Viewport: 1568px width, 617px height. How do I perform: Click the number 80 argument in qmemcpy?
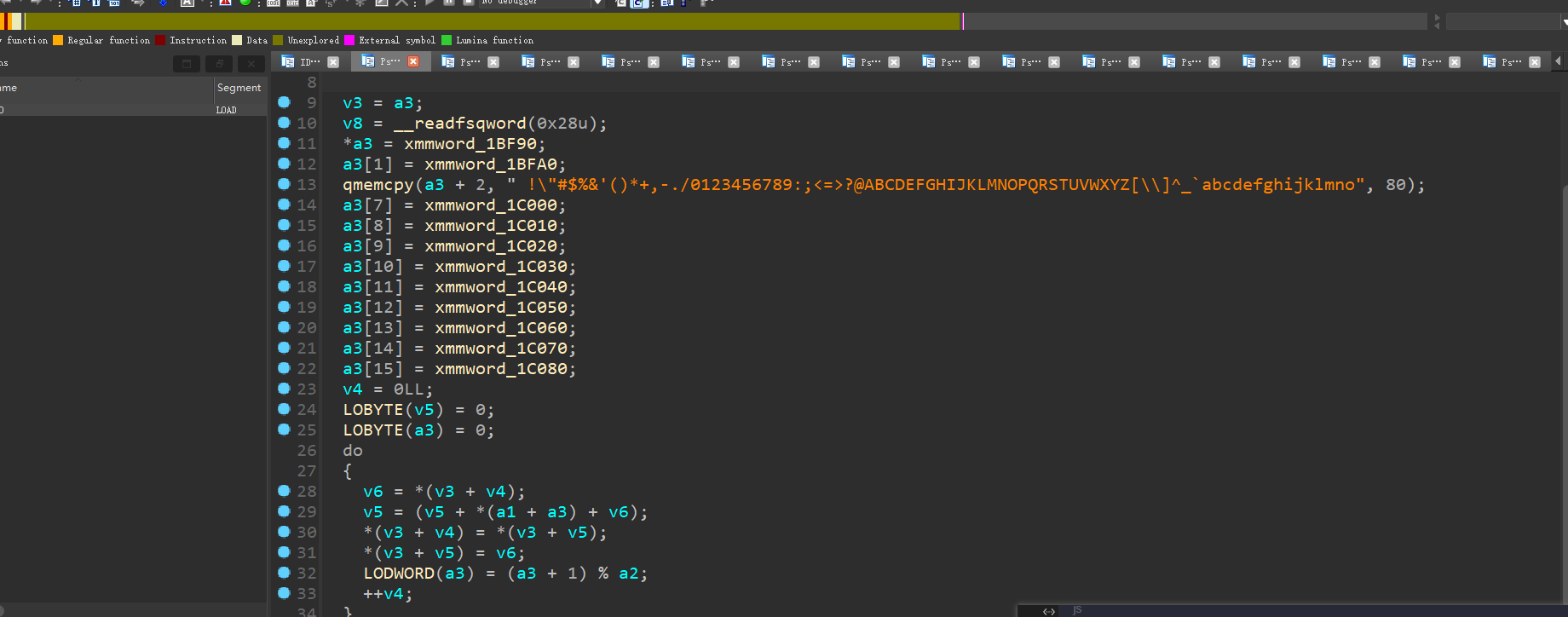click(1396, 185)
